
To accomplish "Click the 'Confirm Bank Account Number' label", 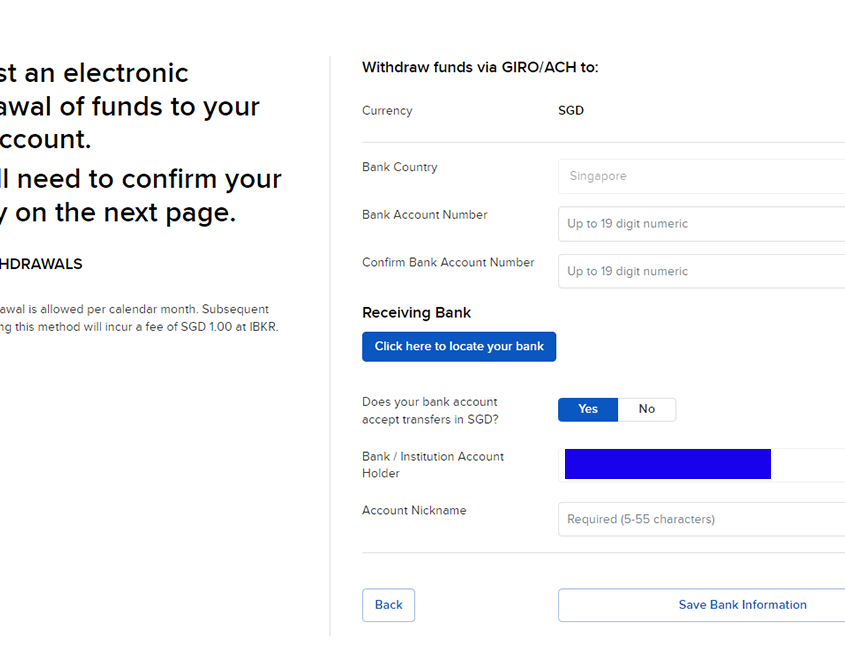I will 448,263.
